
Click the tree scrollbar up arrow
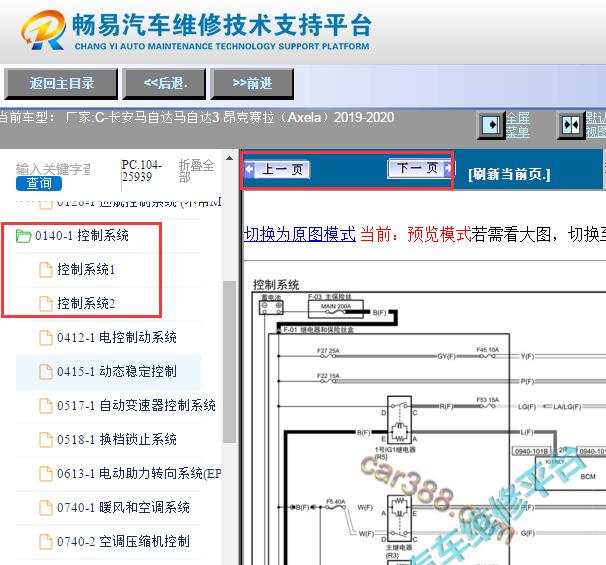point(230,158)
